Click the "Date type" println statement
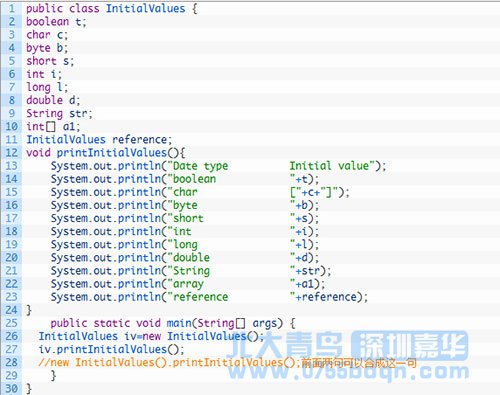This screenshot has width=500, height=395. [x=218, y=166]
